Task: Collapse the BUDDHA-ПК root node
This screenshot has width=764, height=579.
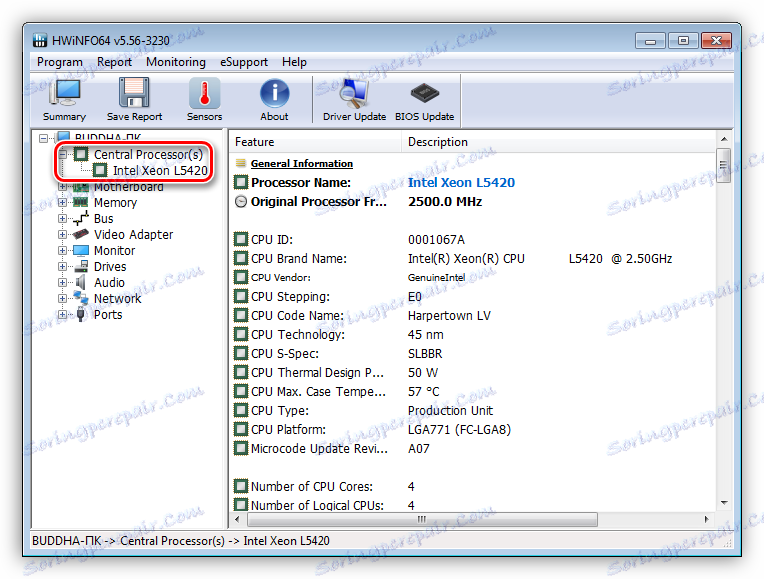Action: [x=43, y=138]
